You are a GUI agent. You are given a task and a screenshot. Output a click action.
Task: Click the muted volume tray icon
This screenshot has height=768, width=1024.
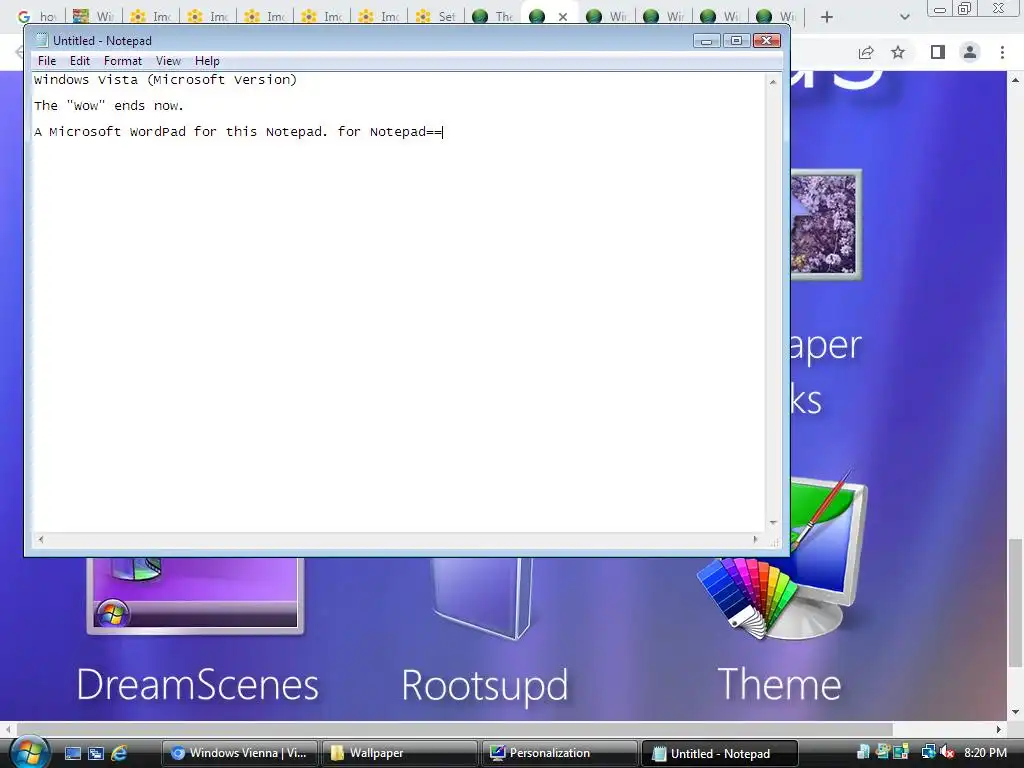(948, 752)
